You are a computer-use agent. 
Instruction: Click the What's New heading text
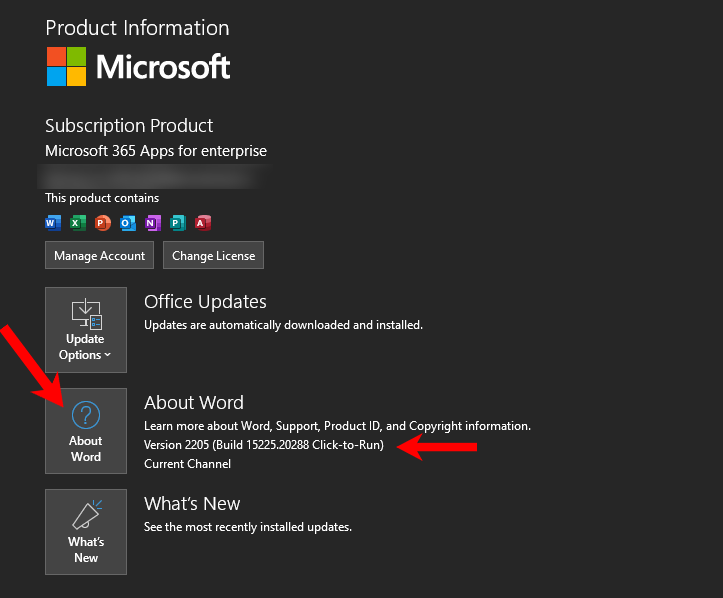pos(192,503)
